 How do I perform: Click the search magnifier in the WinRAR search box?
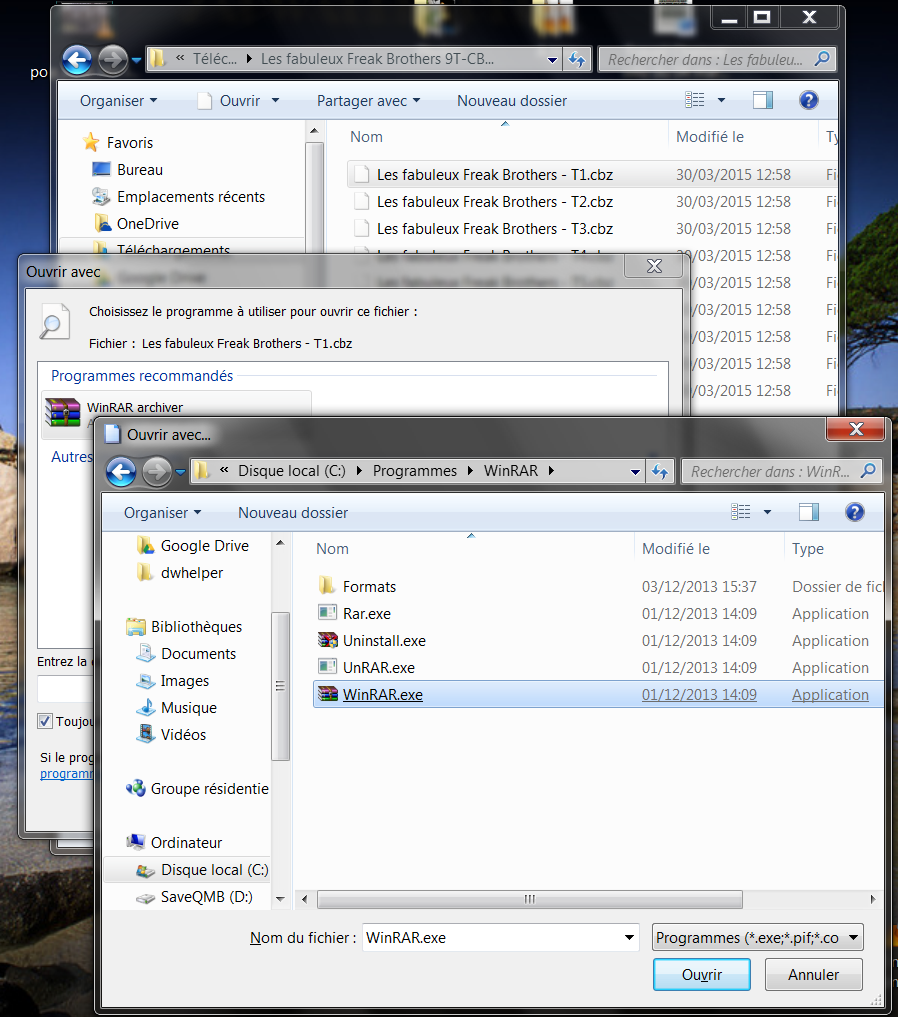tap(868, 471)
